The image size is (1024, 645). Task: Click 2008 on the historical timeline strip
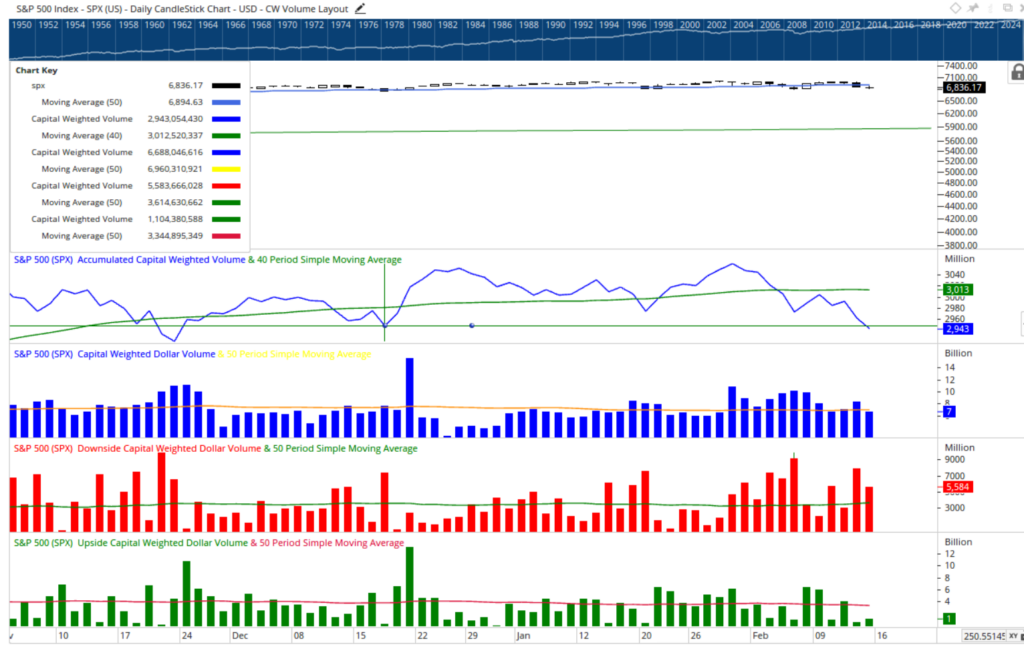tap(796, 23)
